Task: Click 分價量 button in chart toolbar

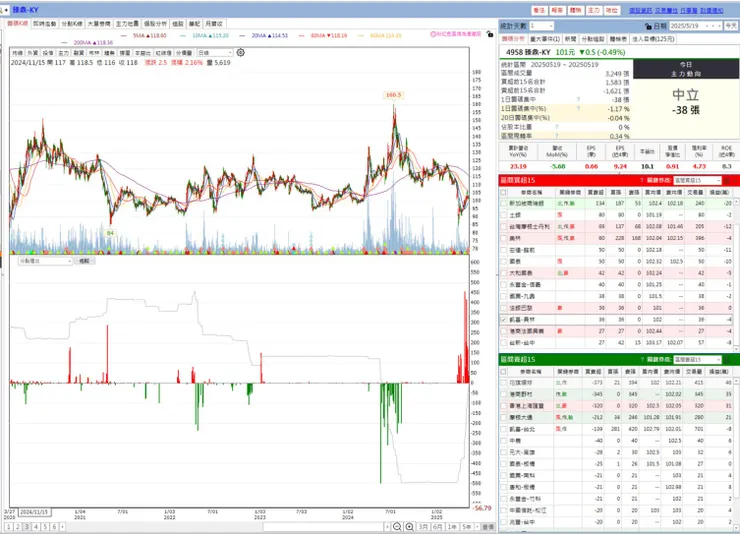Action: tap(184, 53)
